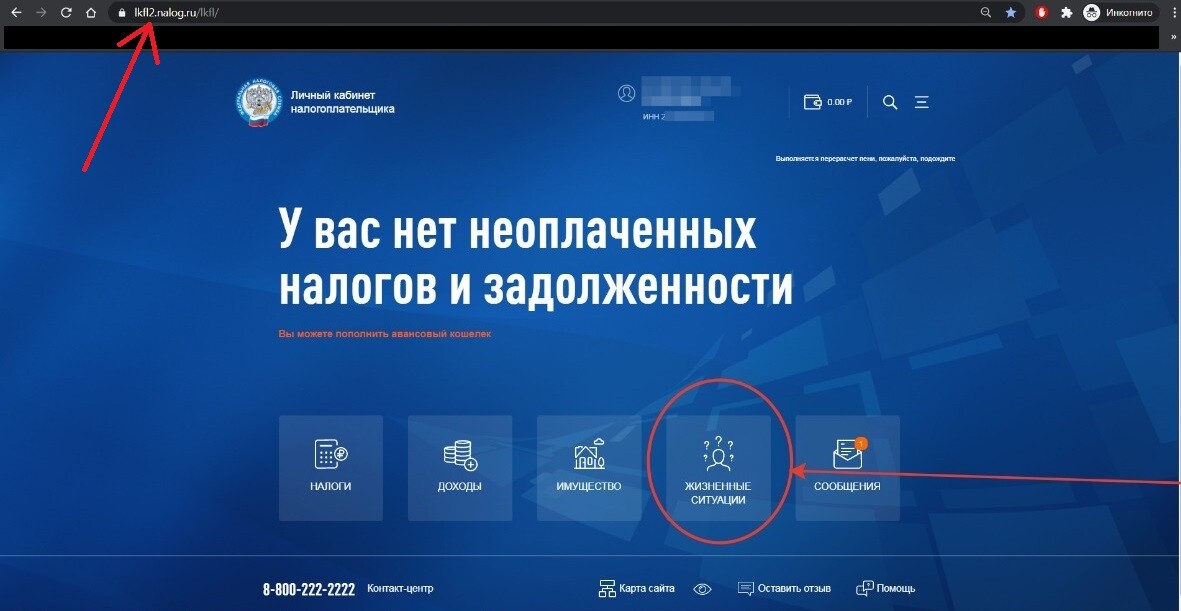Click the ИНН label under the user name
The image size is (1181, 611).
pyautogui.click(x=653, y=117)
